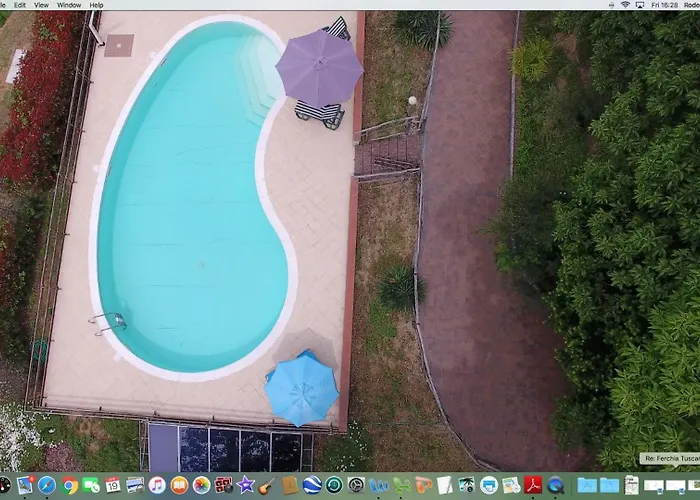Image resolution: width=700 pixels, height=500 pixels.
Task: Open the View menu
Action: tap(41, 5)
